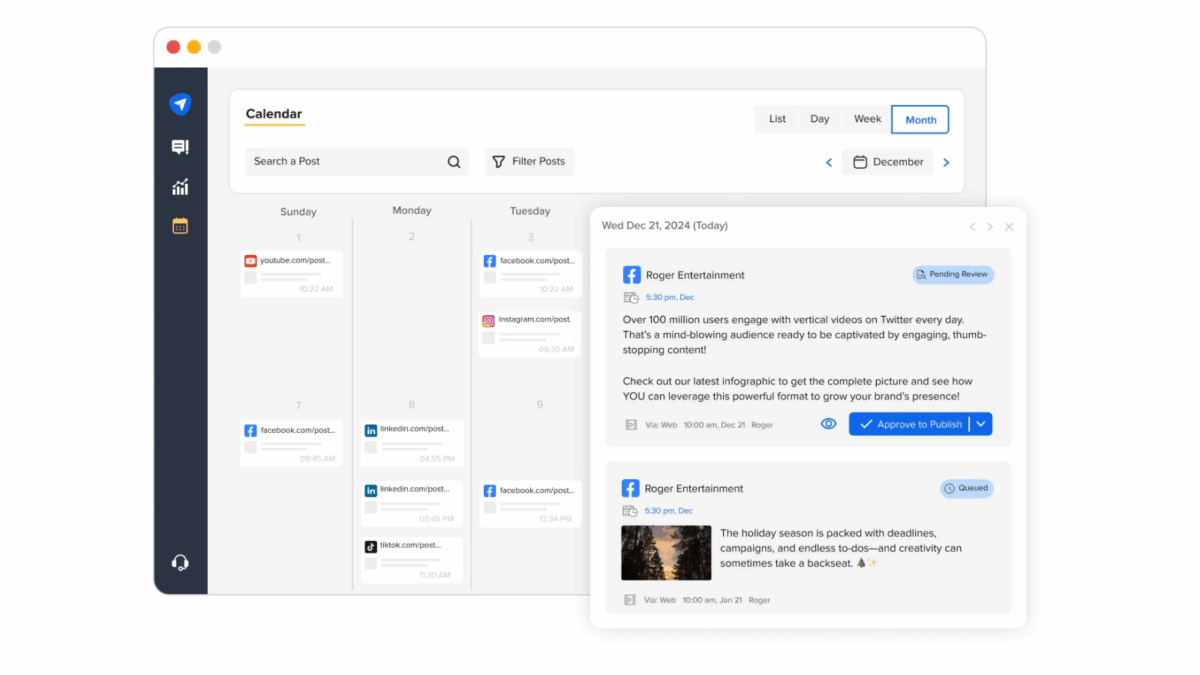Open the inbox messages icon in sidebar
This screenshot has width=1200, height=675.
[180, 147]
